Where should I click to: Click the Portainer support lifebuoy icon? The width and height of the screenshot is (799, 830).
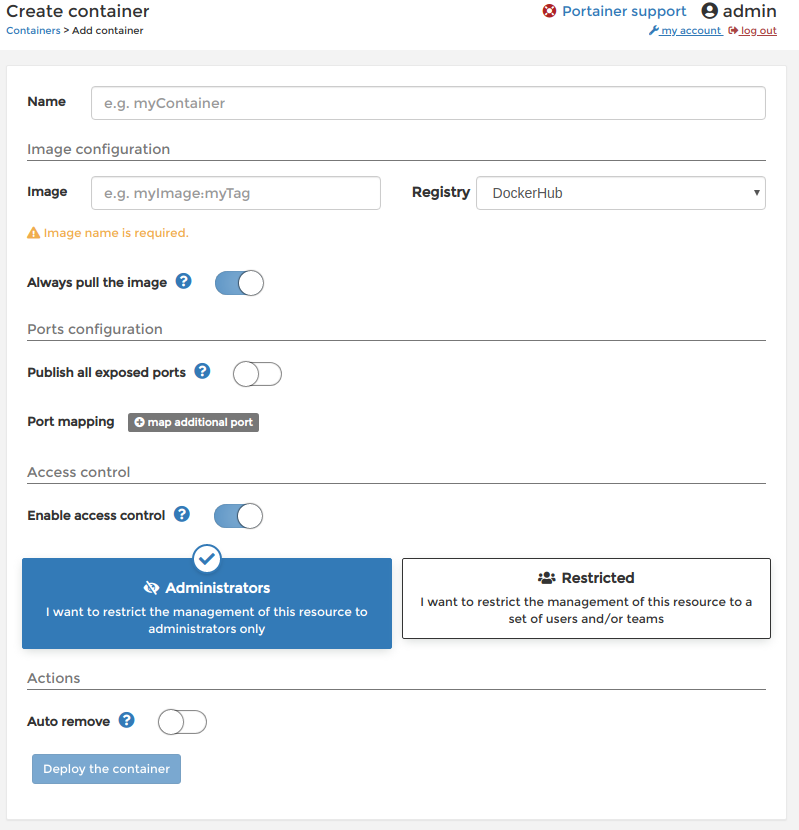click(x=550, y=11)
